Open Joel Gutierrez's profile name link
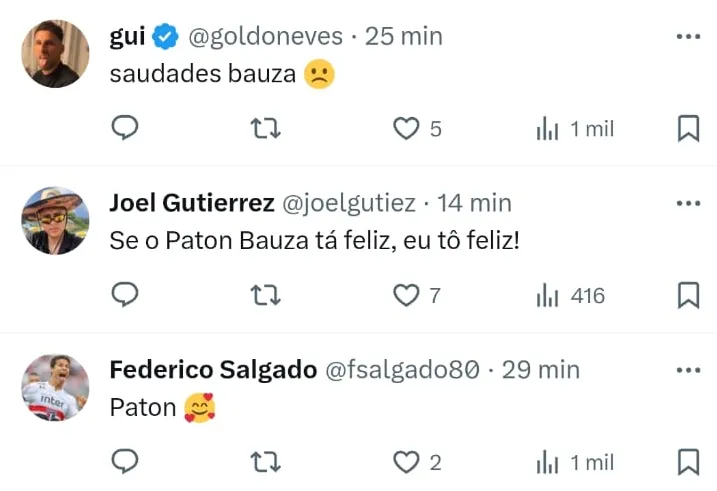The height and width of the screenshot is (491, 717). (x=191, y=203)
